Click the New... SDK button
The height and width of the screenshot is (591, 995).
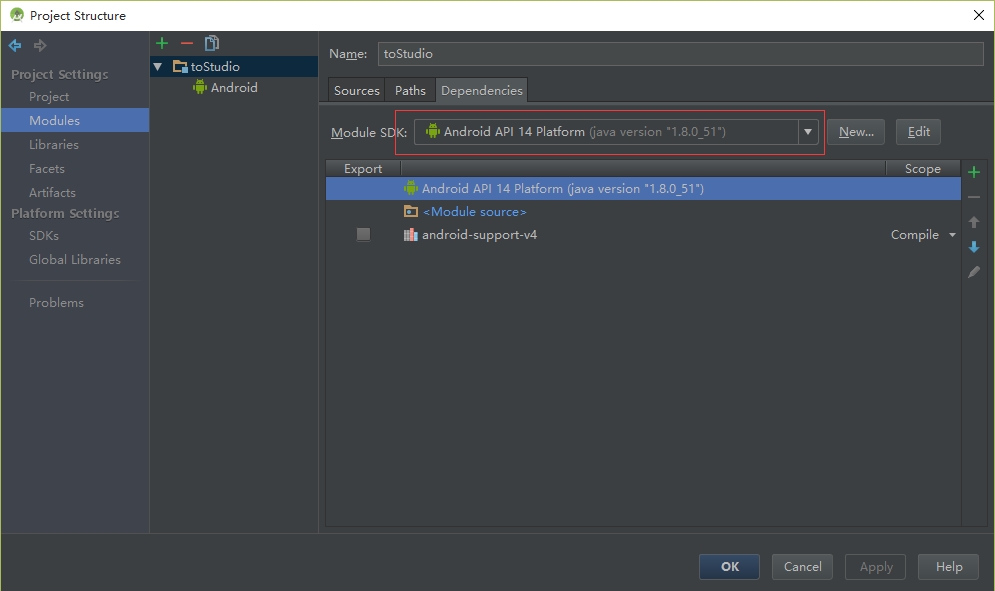[x=856, y=132]
